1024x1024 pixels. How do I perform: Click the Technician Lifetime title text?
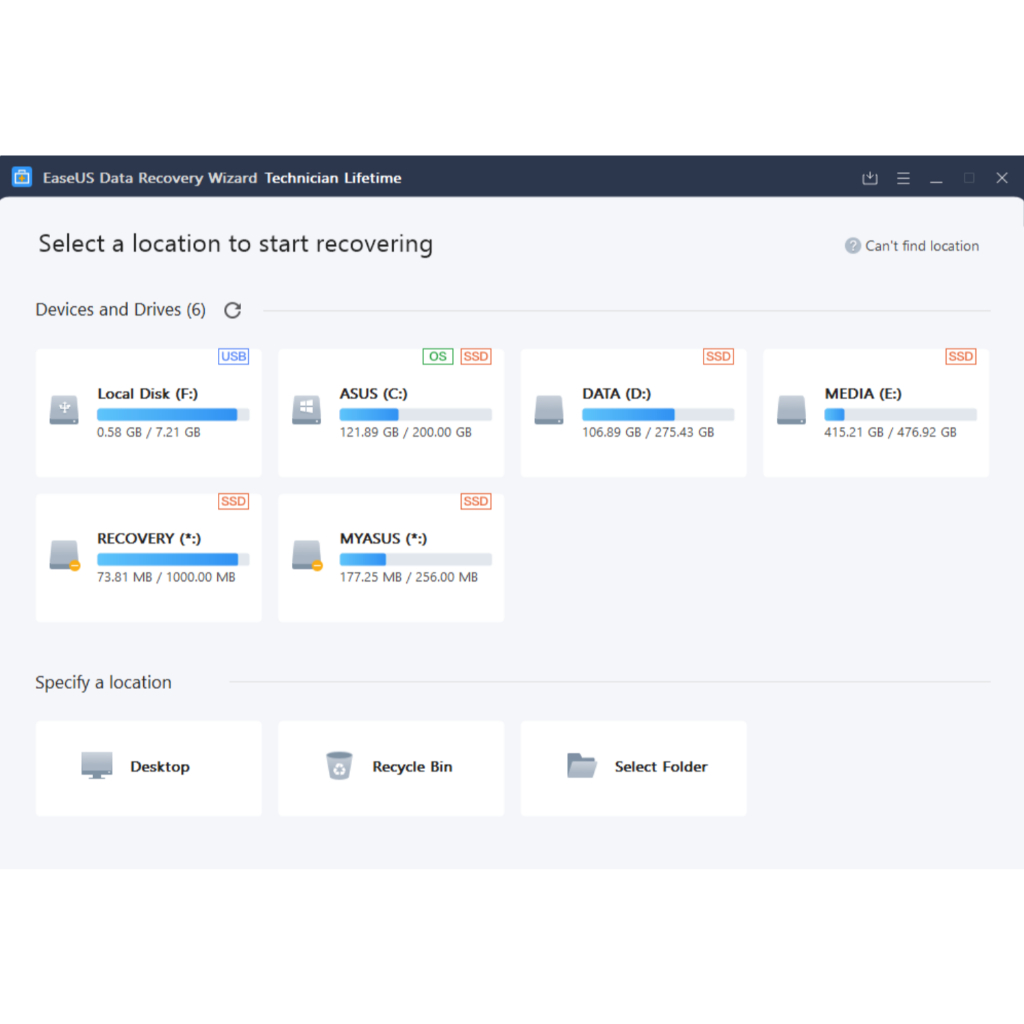coord(332,178)
